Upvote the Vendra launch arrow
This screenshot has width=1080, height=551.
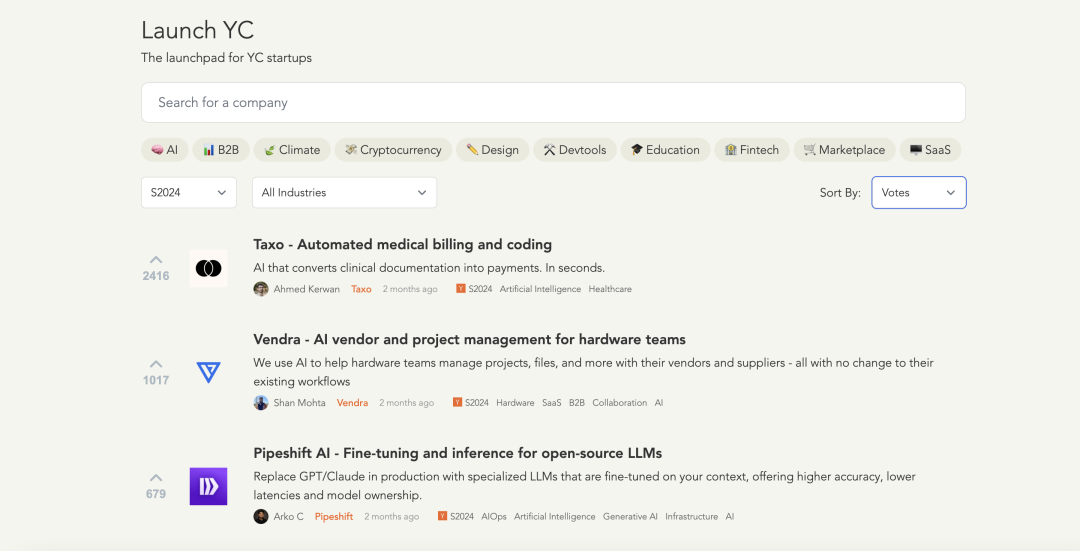156,364
